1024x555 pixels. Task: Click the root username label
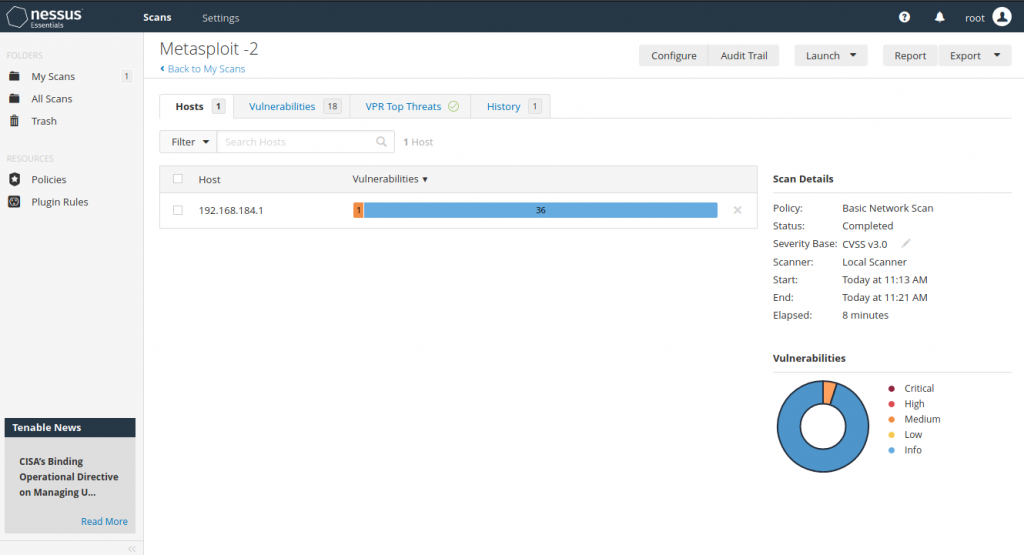pos(975,18)
